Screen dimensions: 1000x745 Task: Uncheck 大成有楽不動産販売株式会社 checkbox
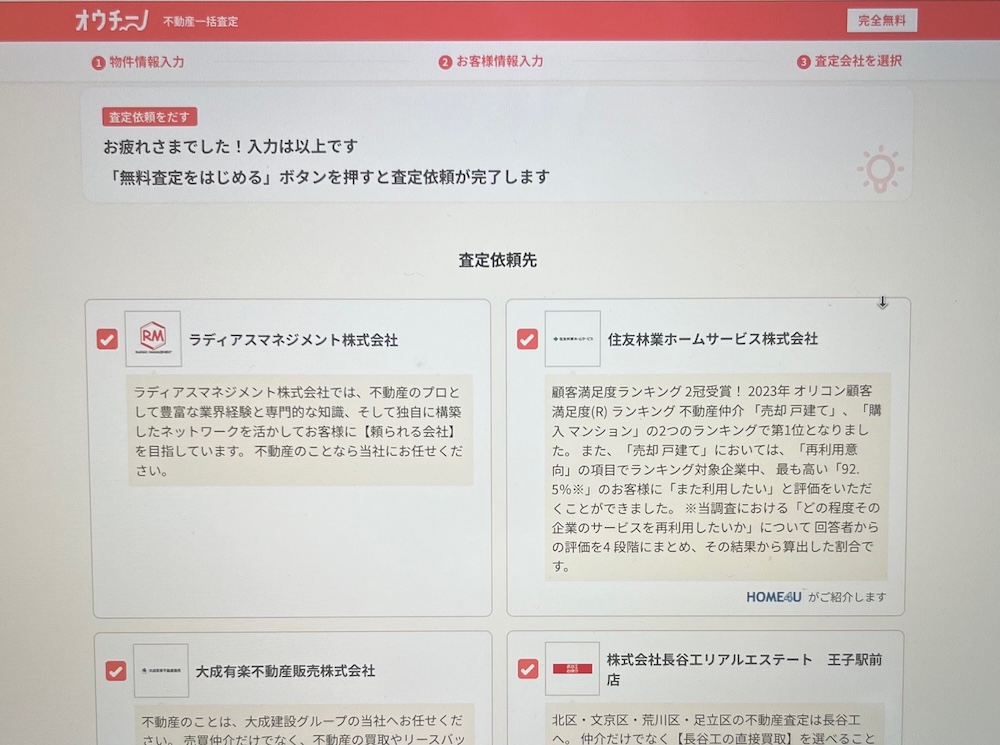[x=115, y=670]
